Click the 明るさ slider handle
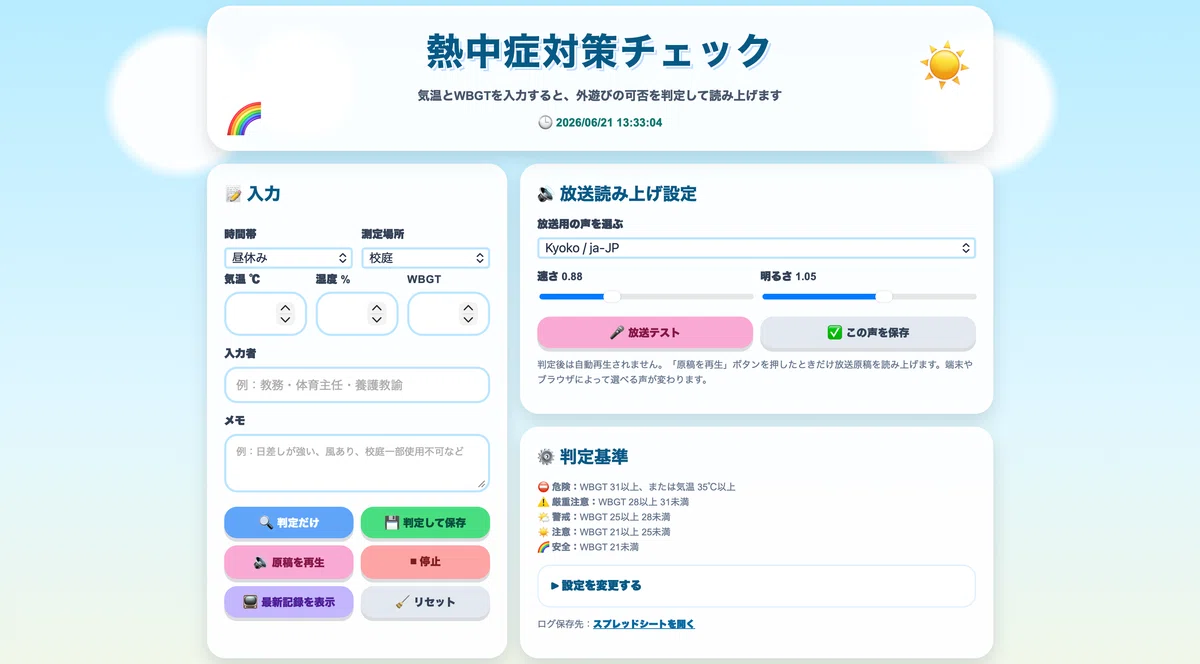 [884, 296]
